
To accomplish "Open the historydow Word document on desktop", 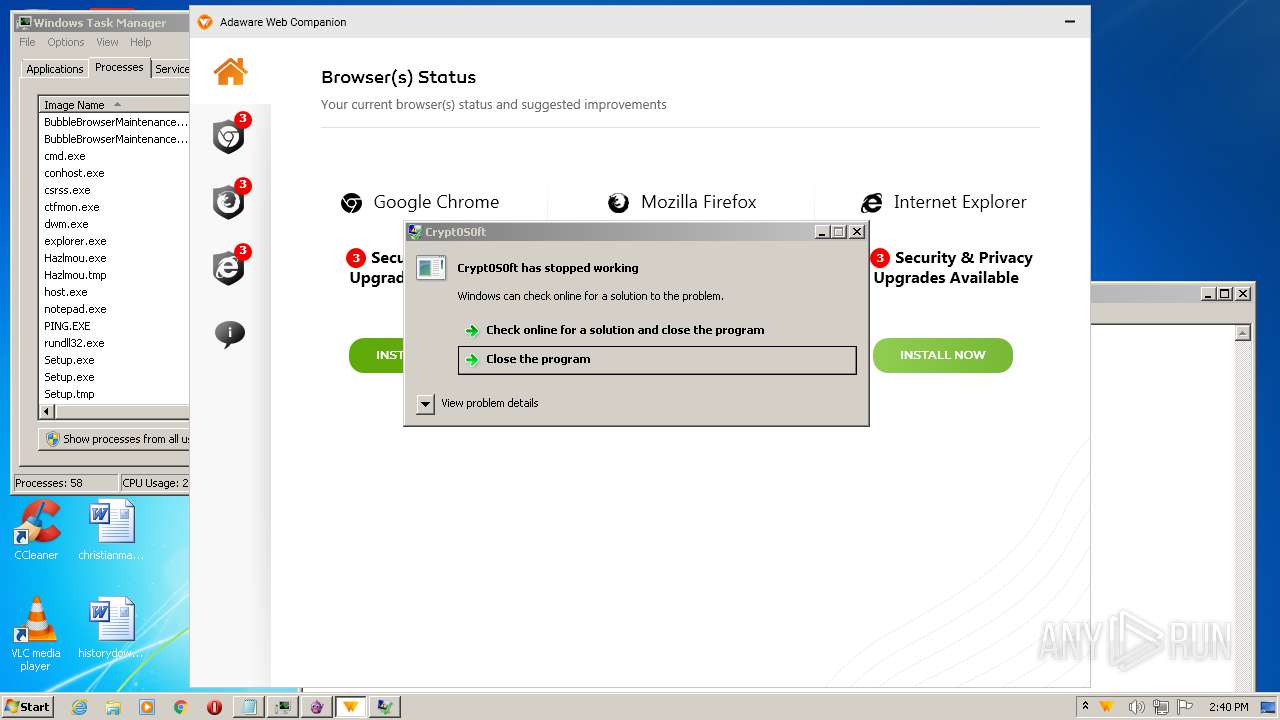I will (x=111, y=628).
